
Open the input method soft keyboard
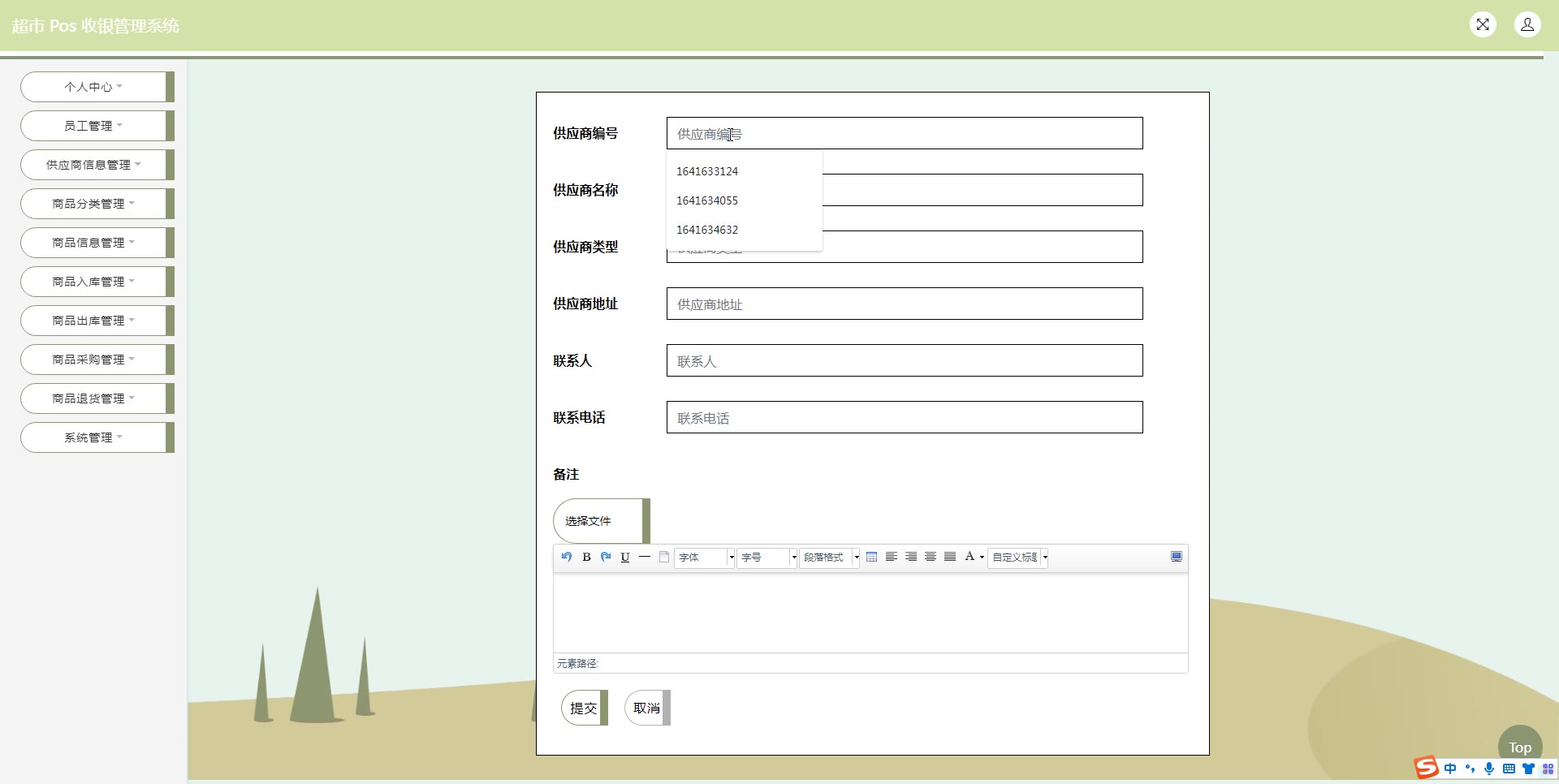click(1509, 769)
